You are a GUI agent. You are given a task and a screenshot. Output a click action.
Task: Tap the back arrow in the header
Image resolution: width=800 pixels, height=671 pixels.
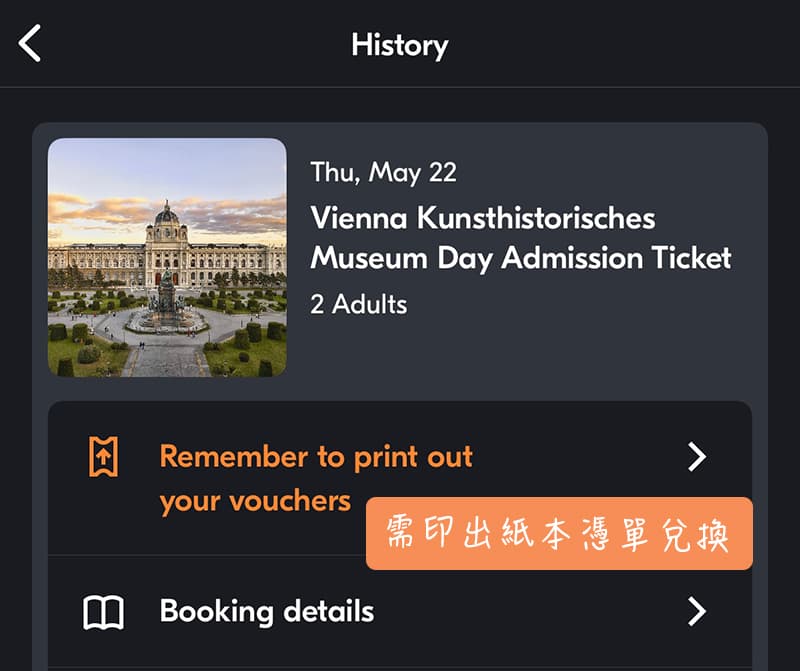(31, 44)
